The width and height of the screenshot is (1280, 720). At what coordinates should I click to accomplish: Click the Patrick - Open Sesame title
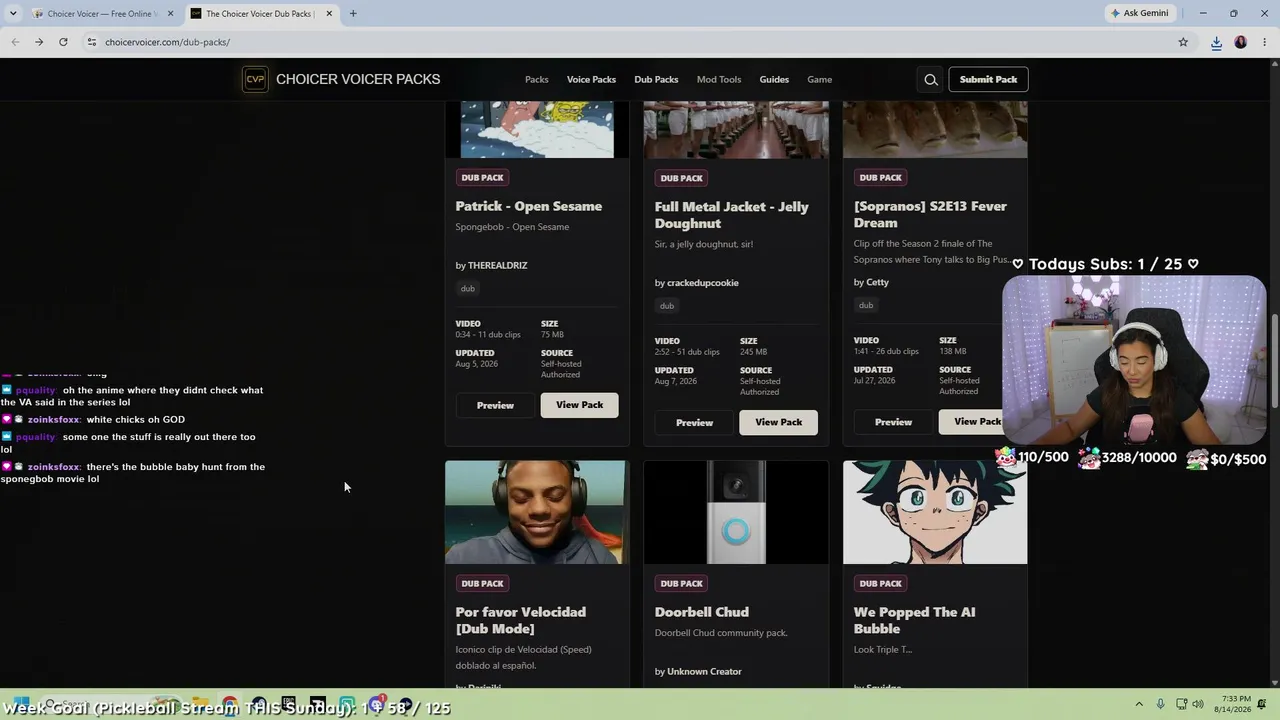click(x=529, y=206)
